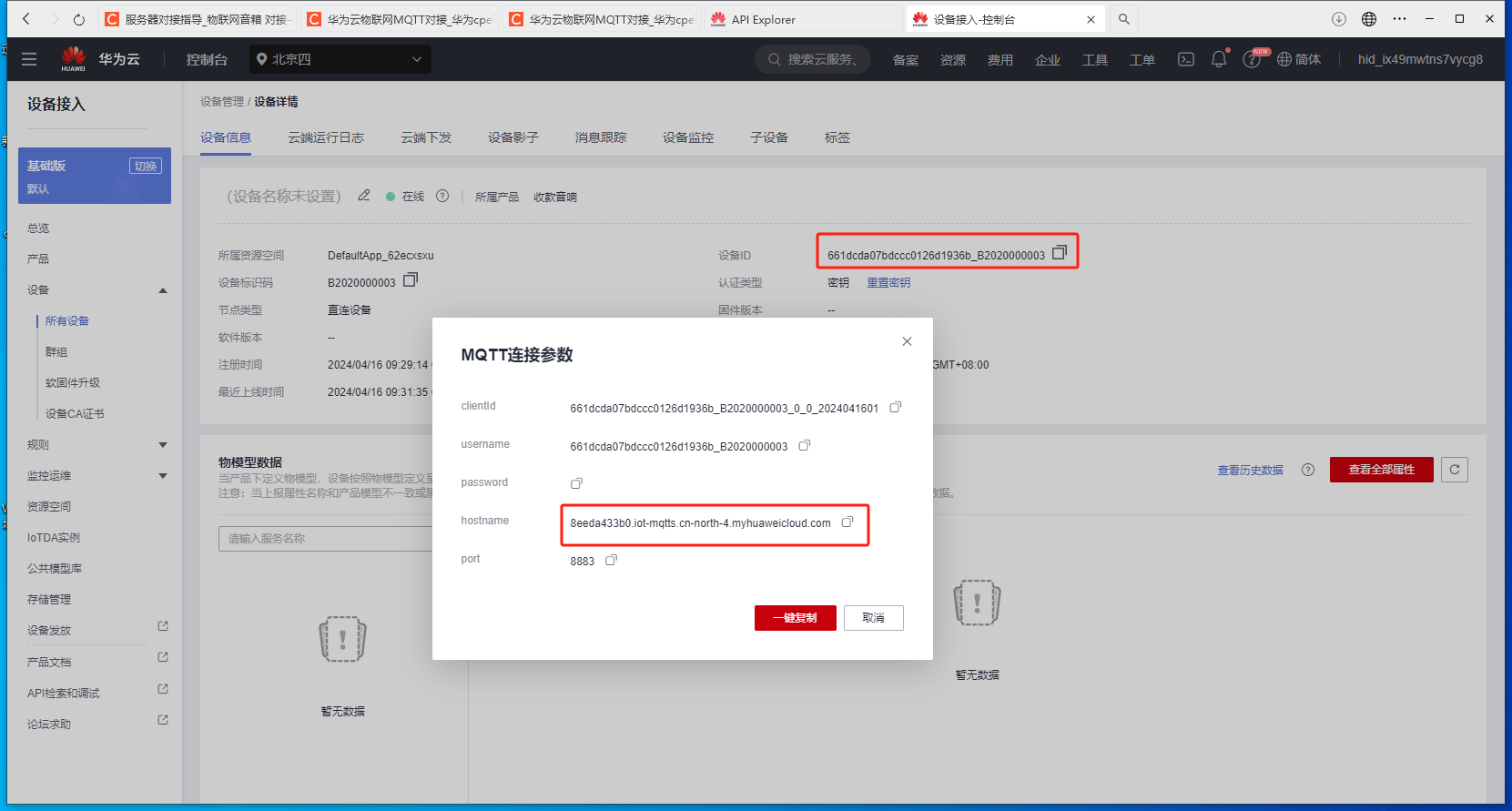The height and width of the screenshot is (811, 1512).
Task: Open the online status help icon
Action: [442, 196]
